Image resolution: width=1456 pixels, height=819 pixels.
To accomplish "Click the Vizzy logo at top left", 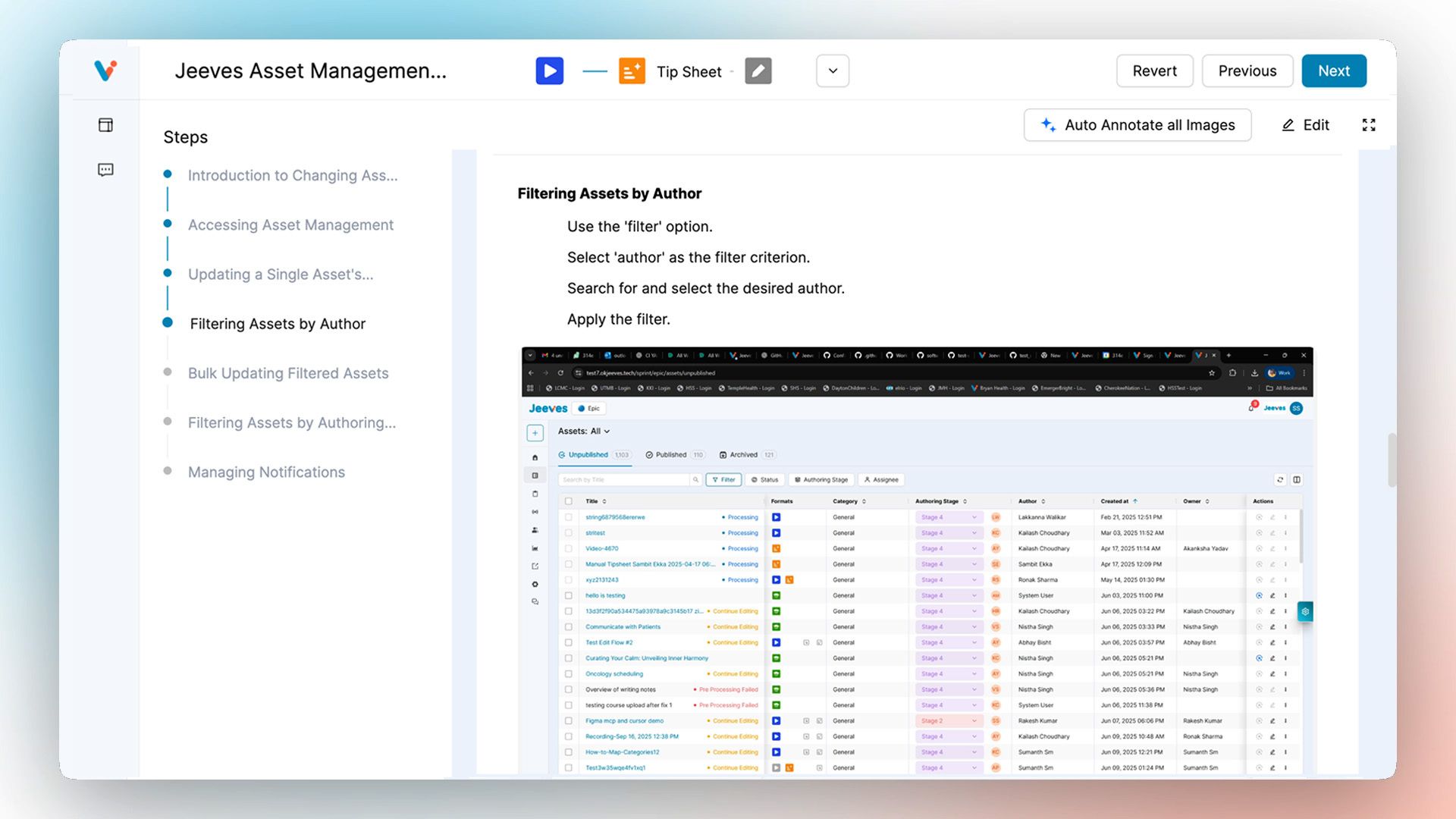I will (x=105, y=71).
